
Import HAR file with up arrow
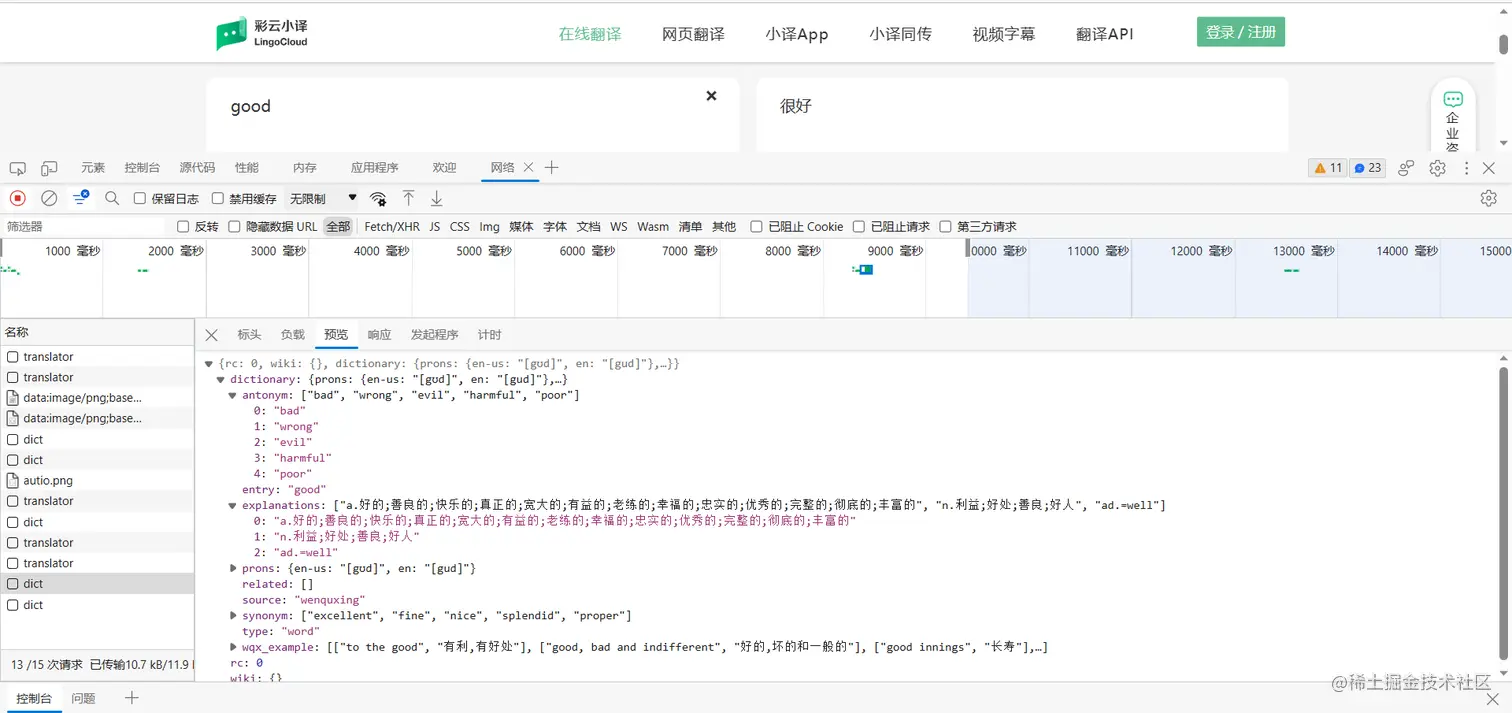408,198
